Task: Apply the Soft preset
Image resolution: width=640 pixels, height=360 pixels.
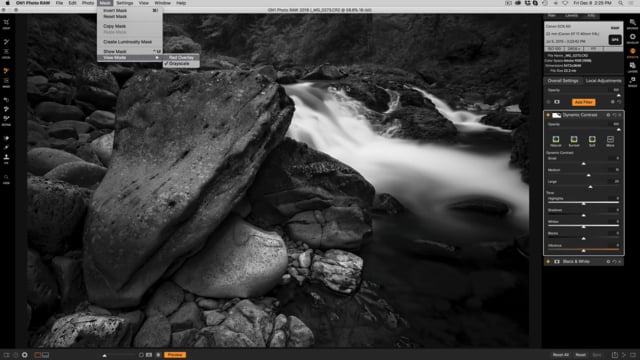Action: pyautogui.click(x=592, y=141)
